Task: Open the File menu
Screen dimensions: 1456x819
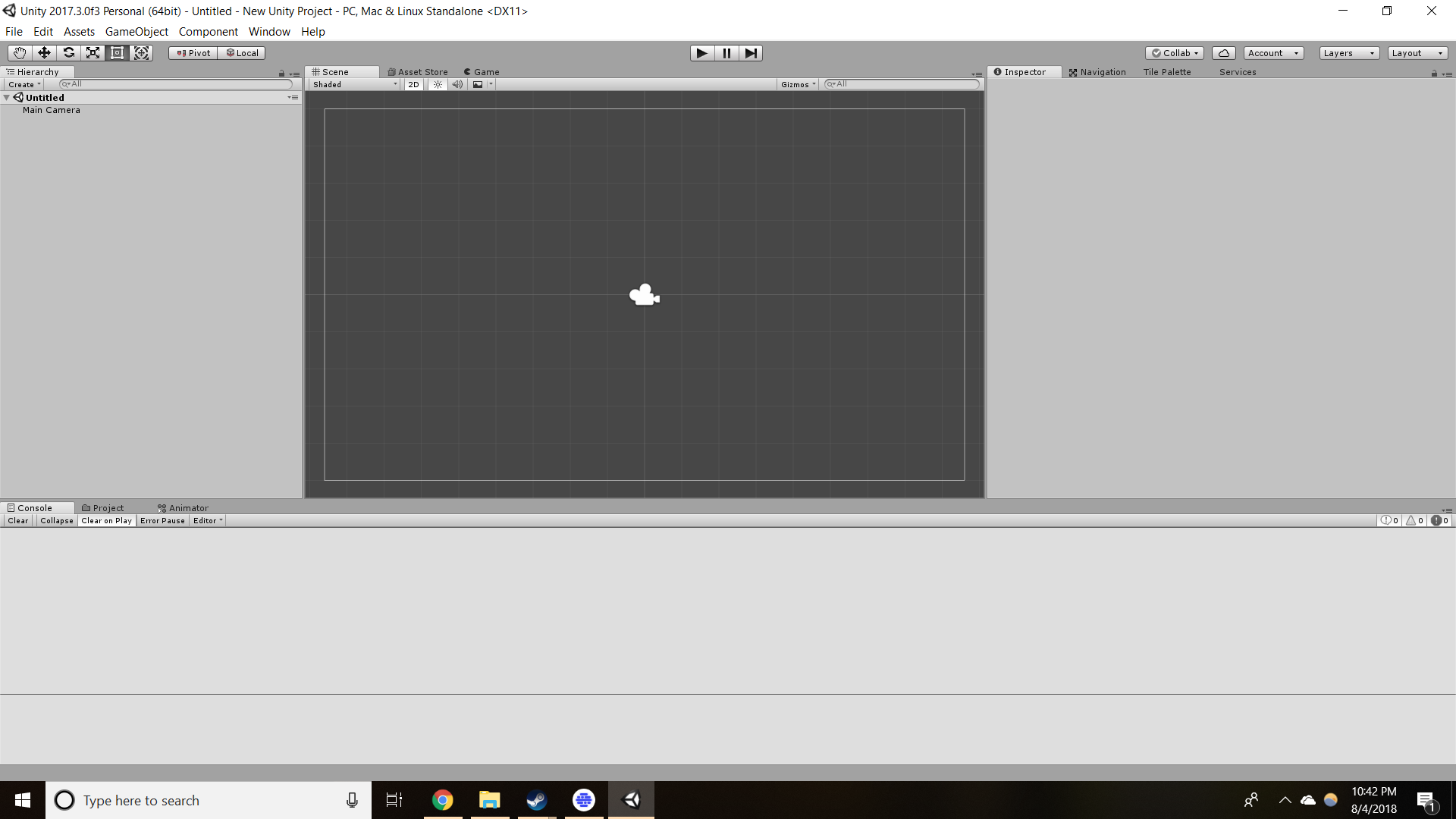Action: pyautogui.click(x=14, y=32)
